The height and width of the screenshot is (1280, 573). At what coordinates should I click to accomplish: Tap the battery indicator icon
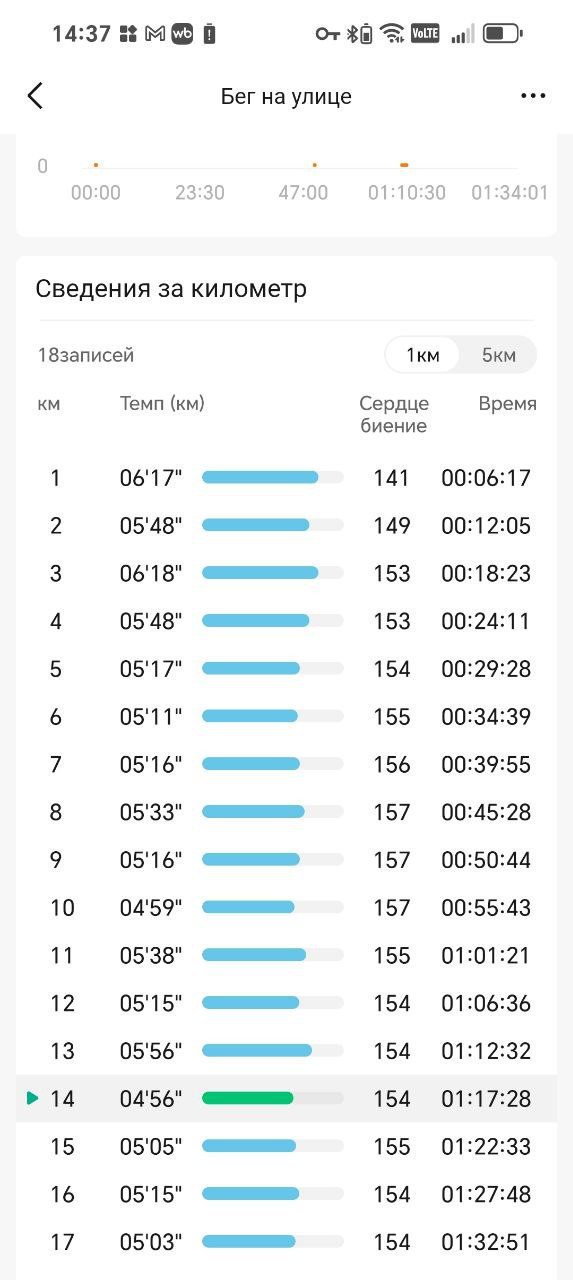[x=502, y=34]
